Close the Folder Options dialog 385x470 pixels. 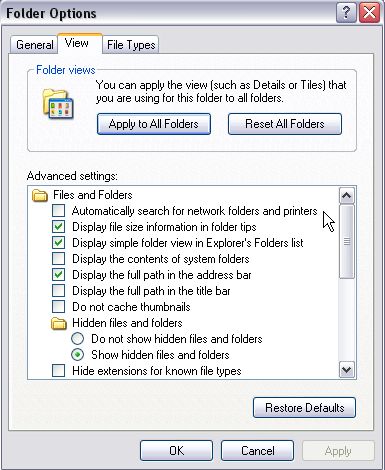[369, 13]
